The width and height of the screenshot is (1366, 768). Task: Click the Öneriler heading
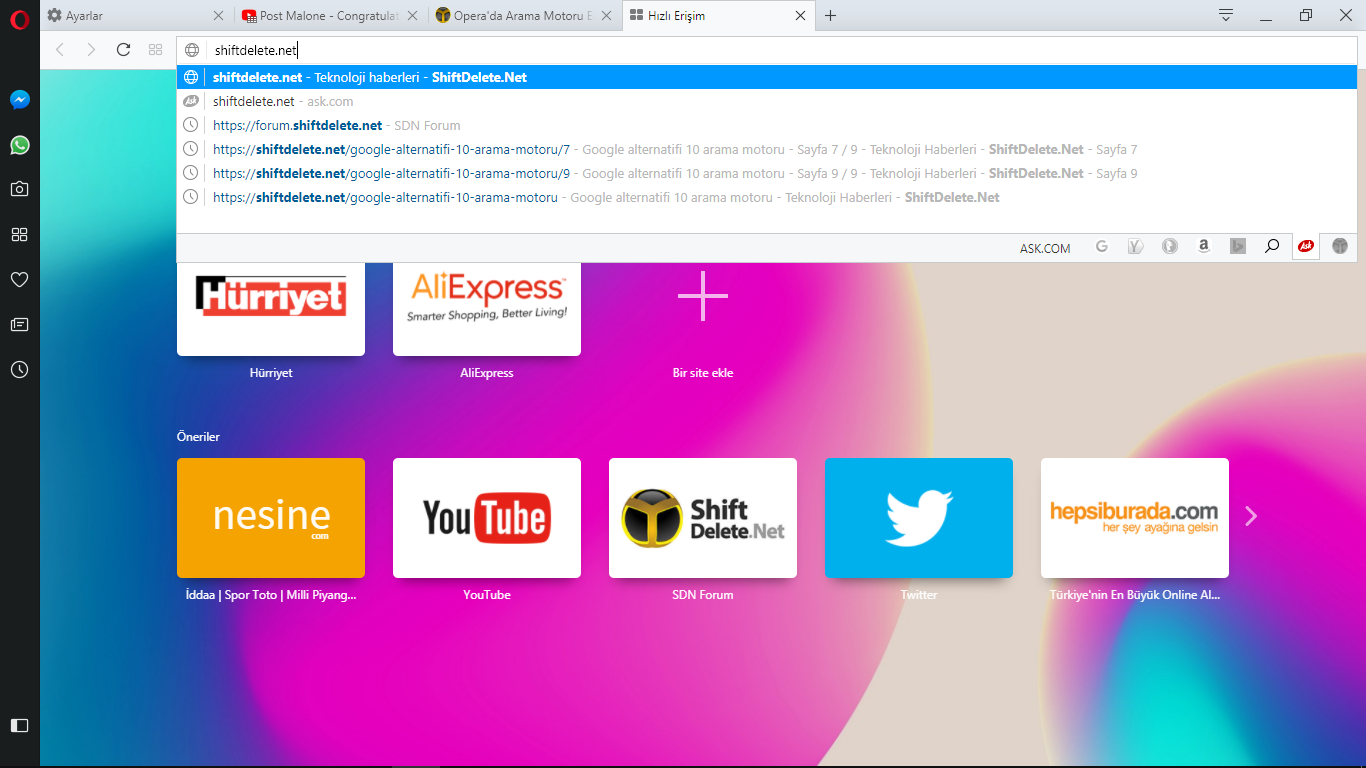point(199,437)
